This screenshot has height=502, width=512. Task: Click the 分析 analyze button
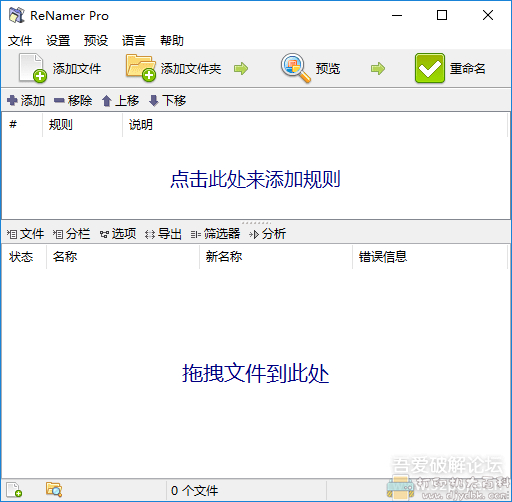[267, 234]
